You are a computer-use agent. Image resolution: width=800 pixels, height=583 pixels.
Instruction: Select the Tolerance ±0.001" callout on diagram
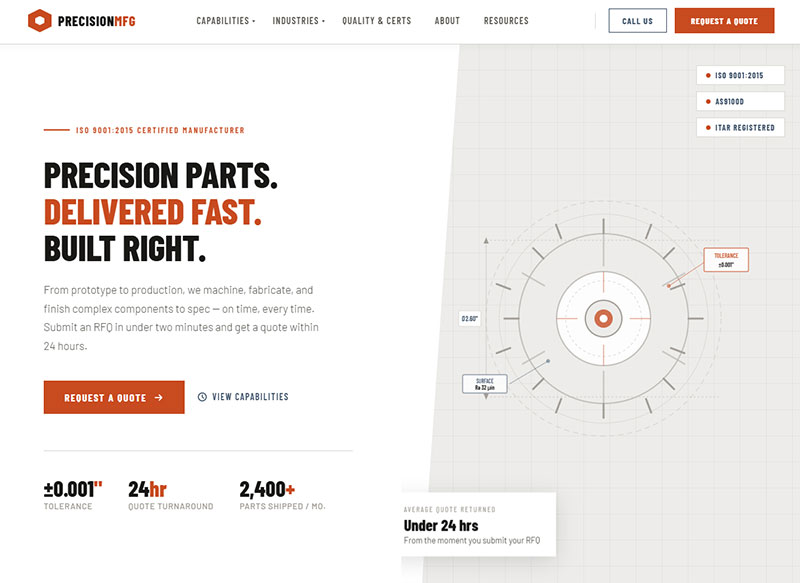point(726,260)
